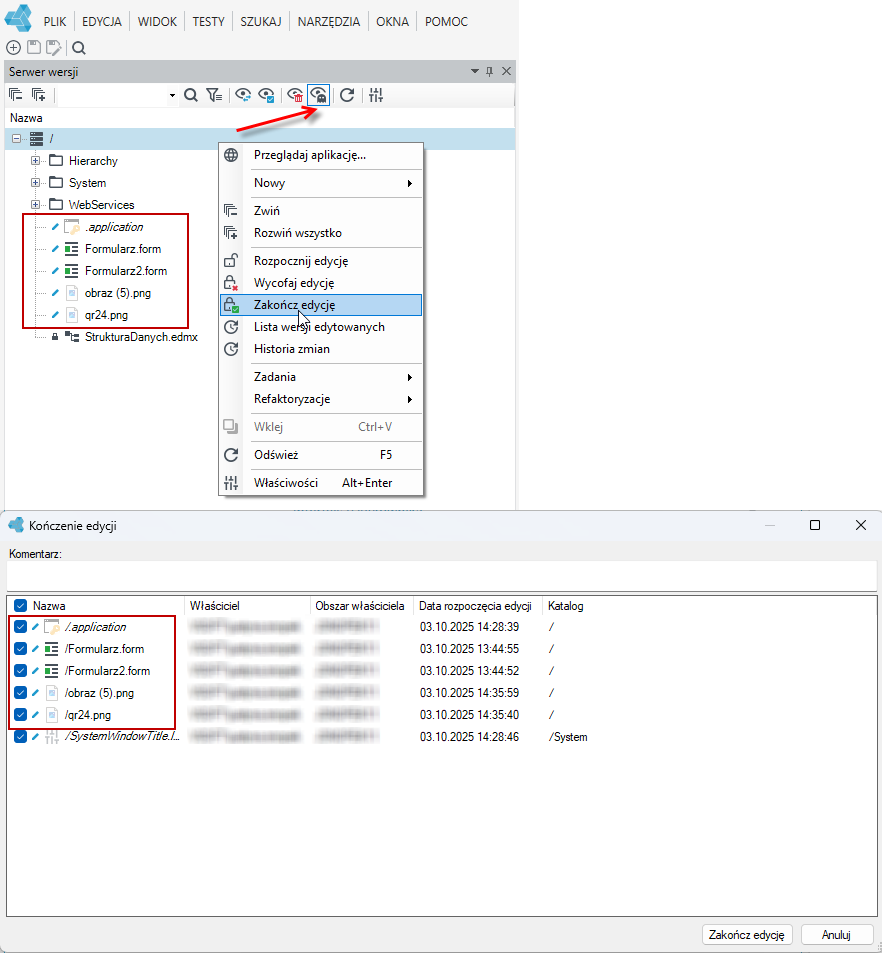Click the save icon in the main toolbar
Image resolution: width=882 pixels, height=953 pixels.
(x=34, y=47)
